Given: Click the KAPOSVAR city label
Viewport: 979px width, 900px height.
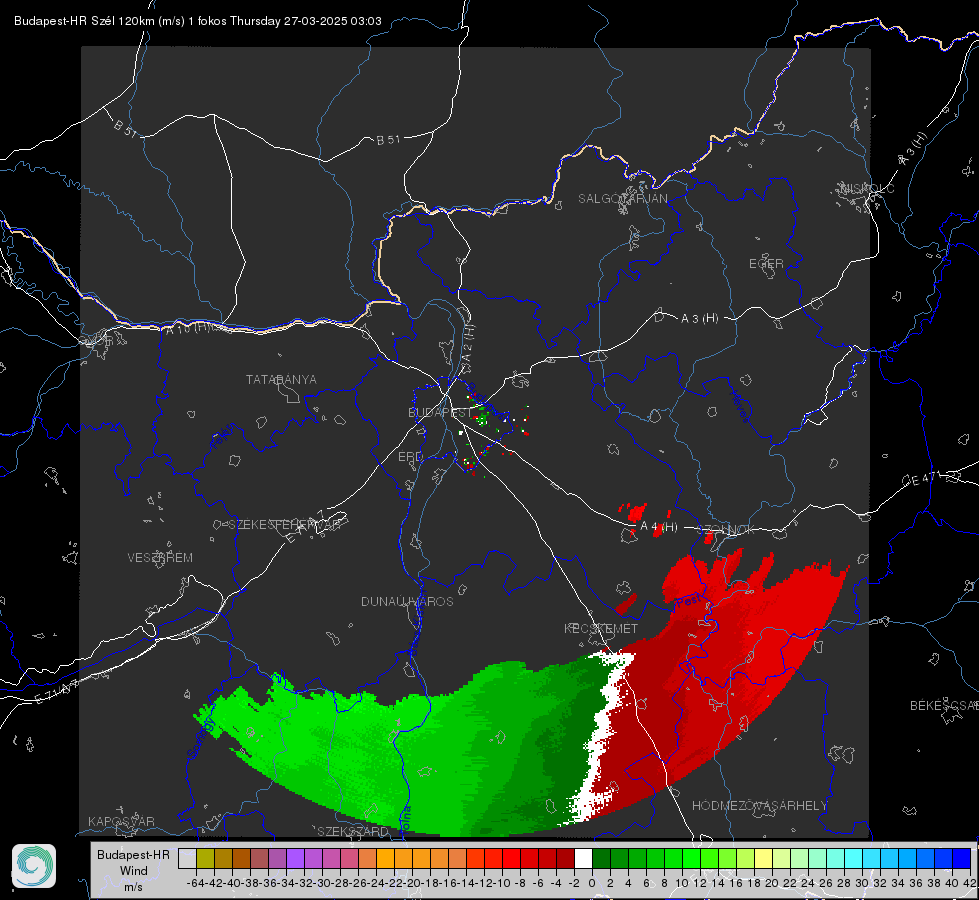Looking at the screenshot, I should [x=121, y=821].
